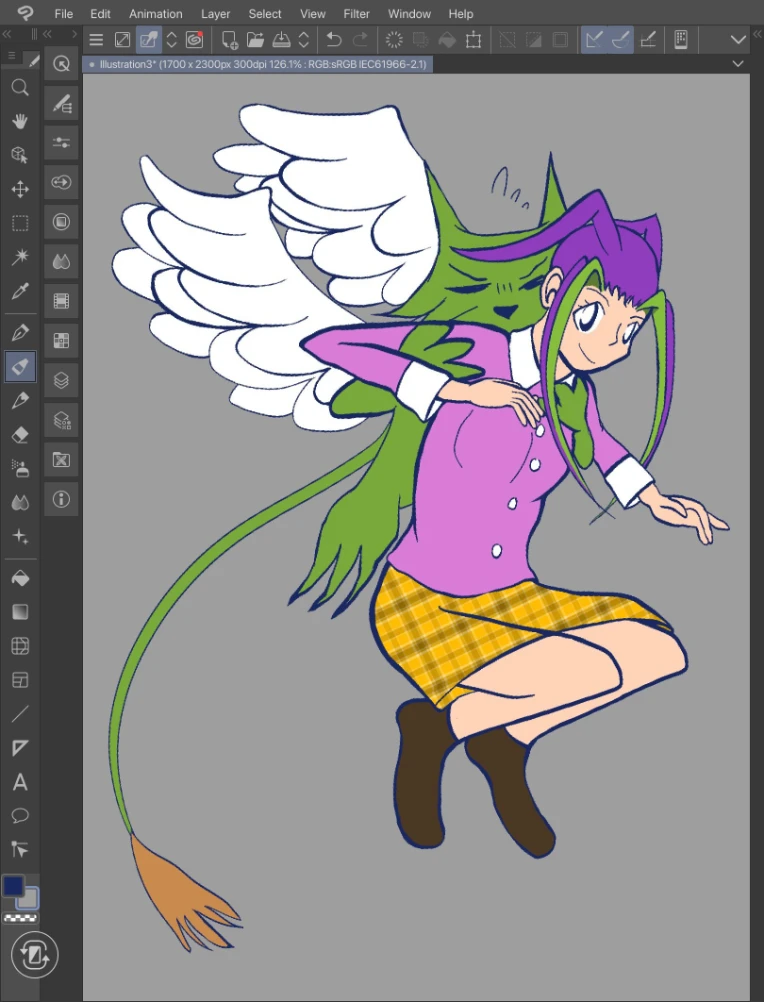Viewport: 764px width, 1002px height.
Task: Open the Layer Property palette
Action: 61,420
